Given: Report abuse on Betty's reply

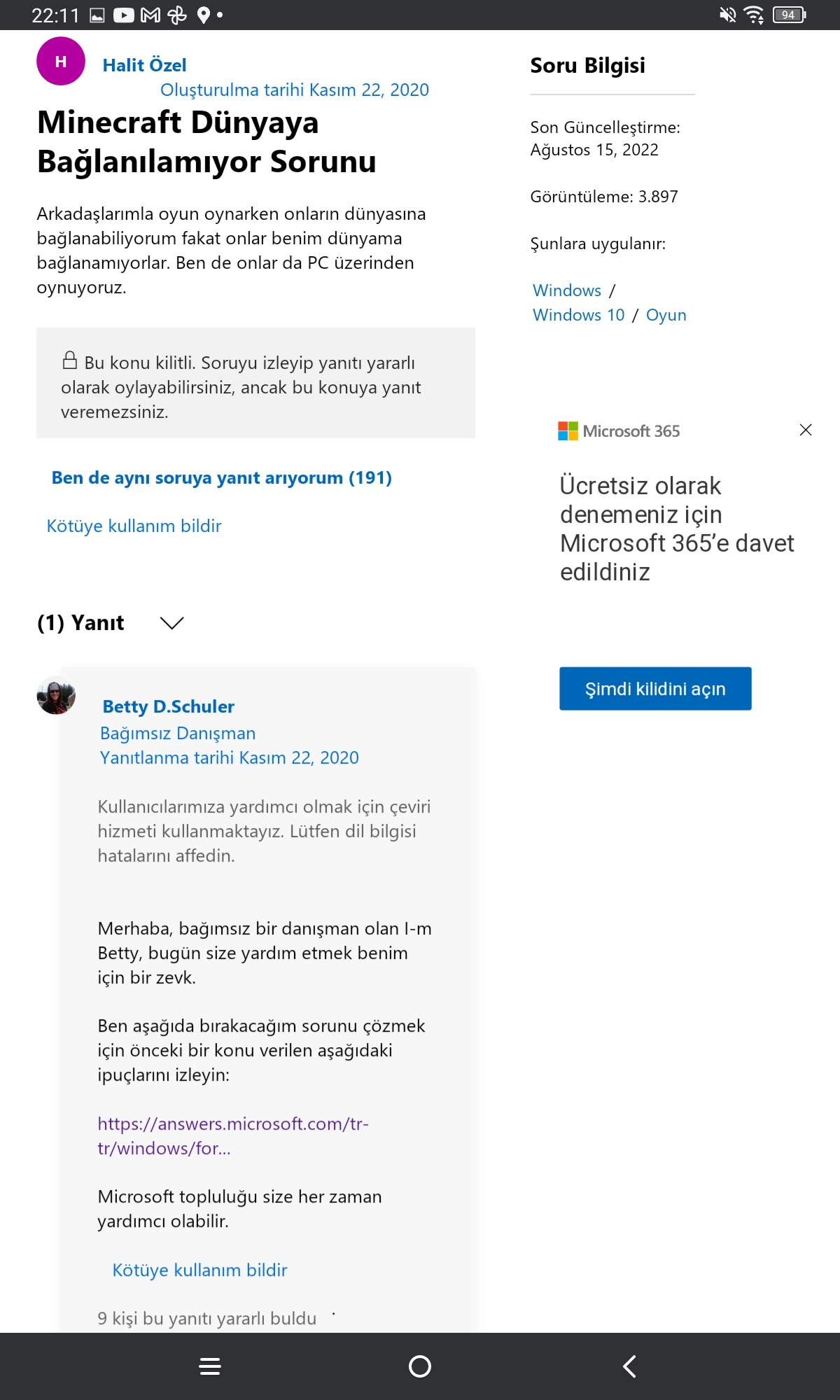Looking at the screenshot, I should [199, 1270].
